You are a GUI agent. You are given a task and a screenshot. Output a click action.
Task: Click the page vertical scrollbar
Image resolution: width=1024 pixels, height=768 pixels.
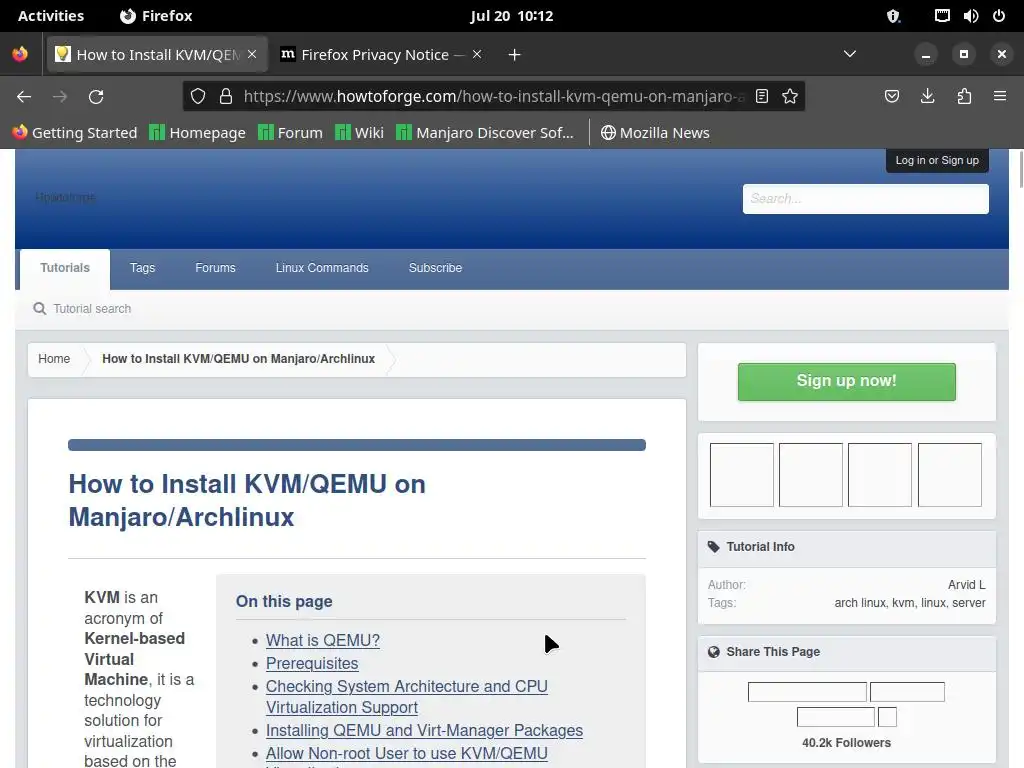coord(1021,168)
